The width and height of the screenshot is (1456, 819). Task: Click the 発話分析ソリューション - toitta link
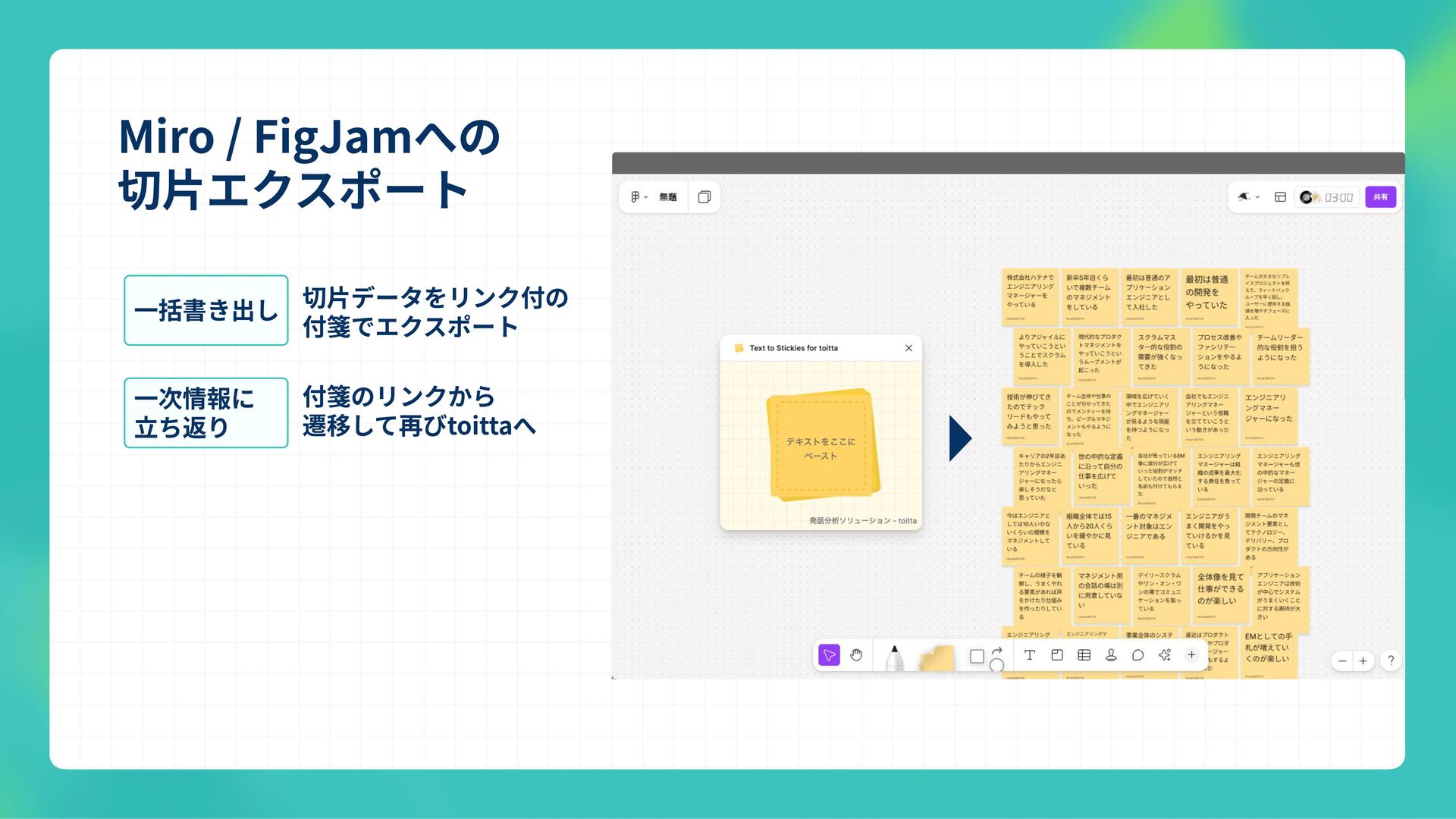click(863, 521)
